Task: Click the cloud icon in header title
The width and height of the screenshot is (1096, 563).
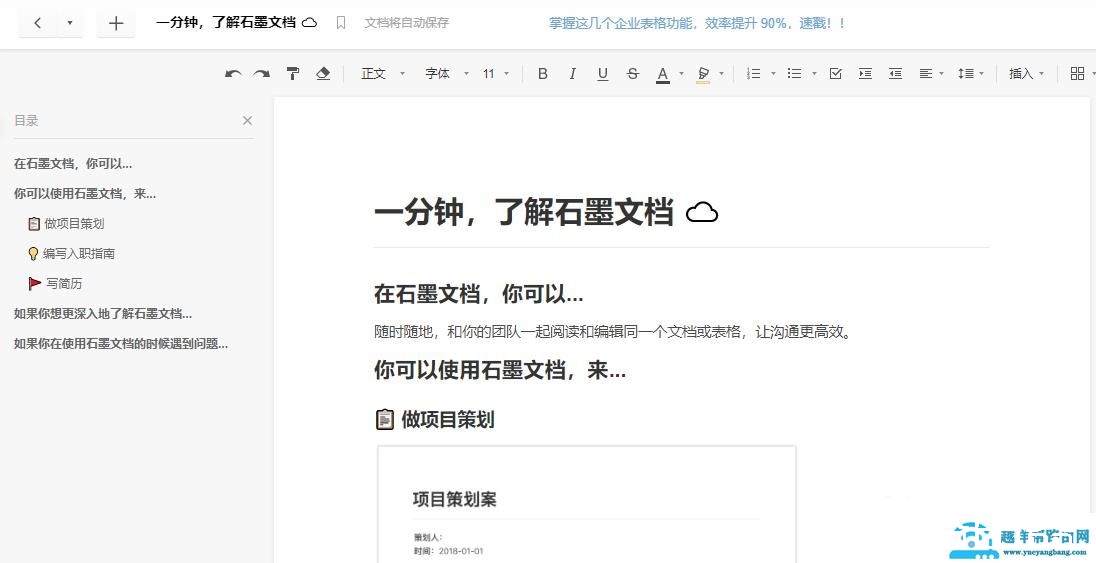Action: coord(310,23)
